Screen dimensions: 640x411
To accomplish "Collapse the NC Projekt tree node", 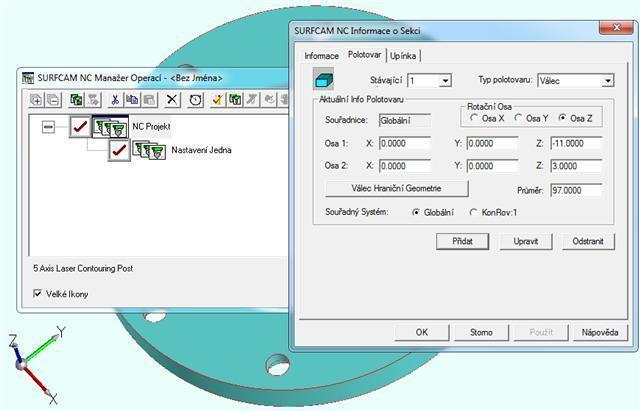I will coord(48,127).
